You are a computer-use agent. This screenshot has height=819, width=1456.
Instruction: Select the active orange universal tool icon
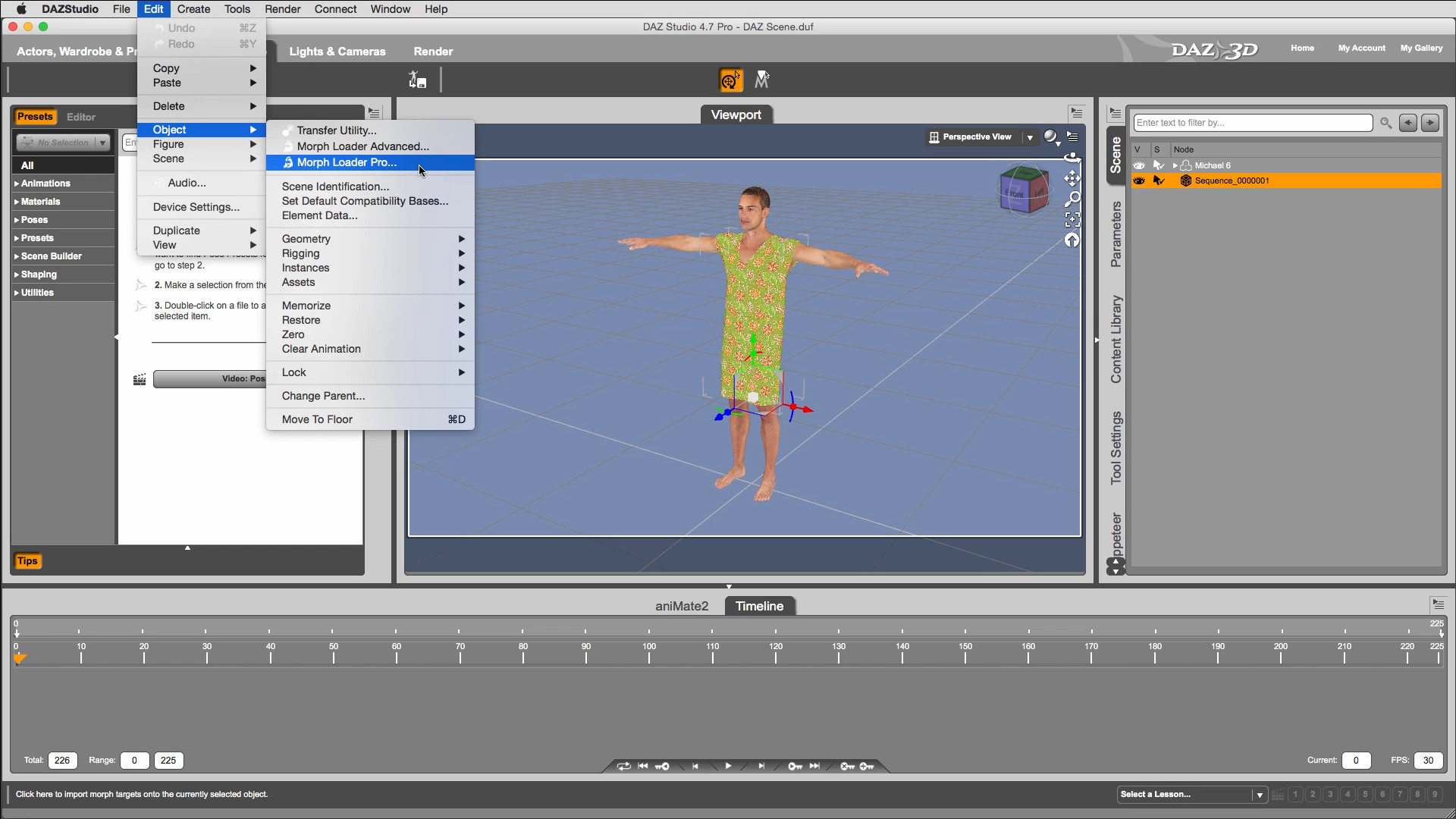730,80
